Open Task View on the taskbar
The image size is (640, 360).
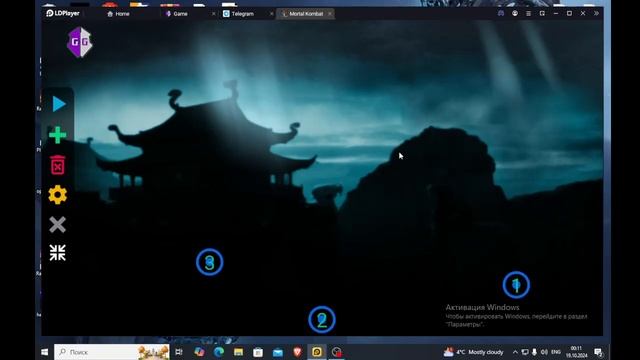pyautogui.click(x=179, y=352)
